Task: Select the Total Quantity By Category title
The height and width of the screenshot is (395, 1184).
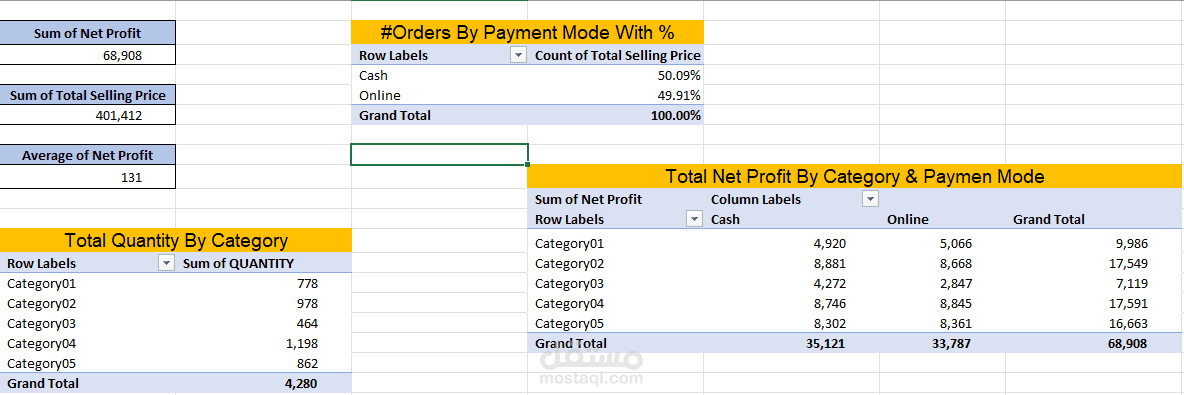Action: pos(176,241)
